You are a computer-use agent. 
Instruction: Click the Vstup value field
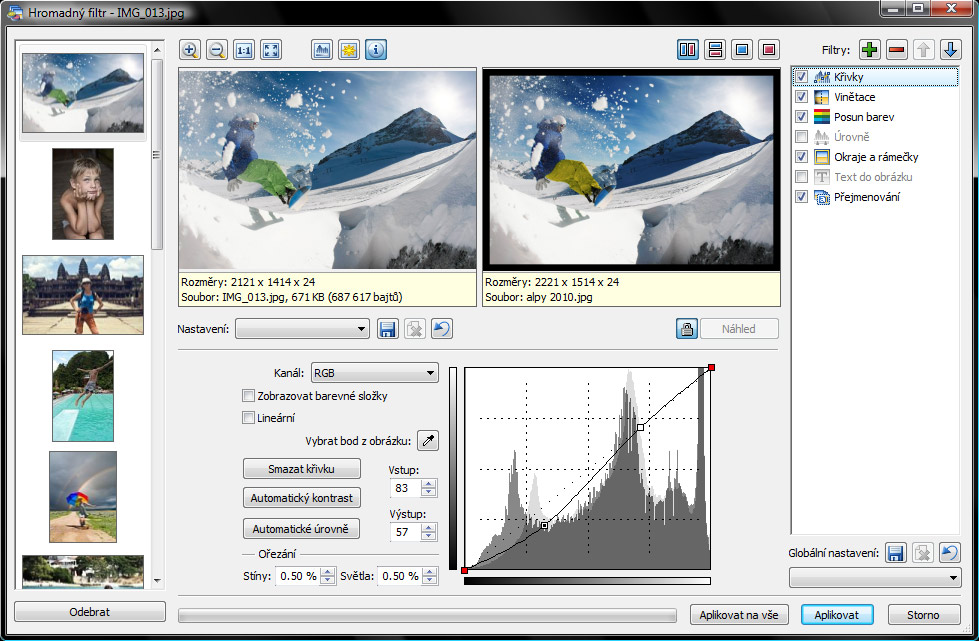[406, 488]
